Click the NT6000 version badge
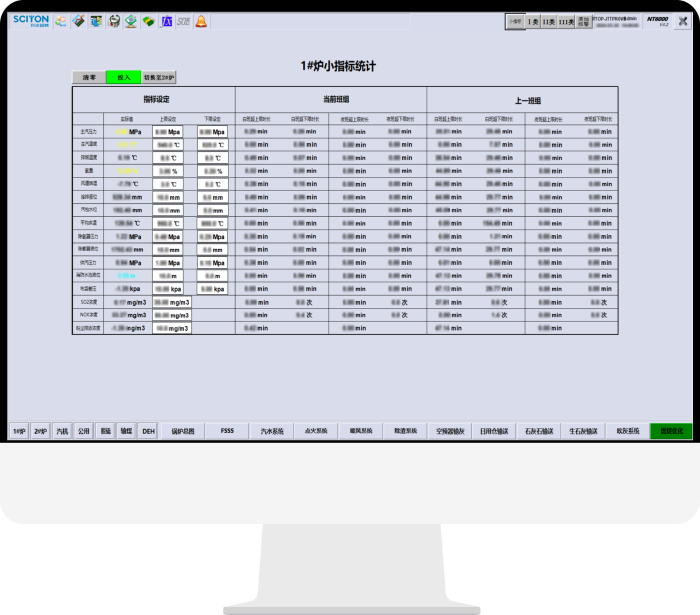Screen dimensions: 700x615 (x=657, y=20)
